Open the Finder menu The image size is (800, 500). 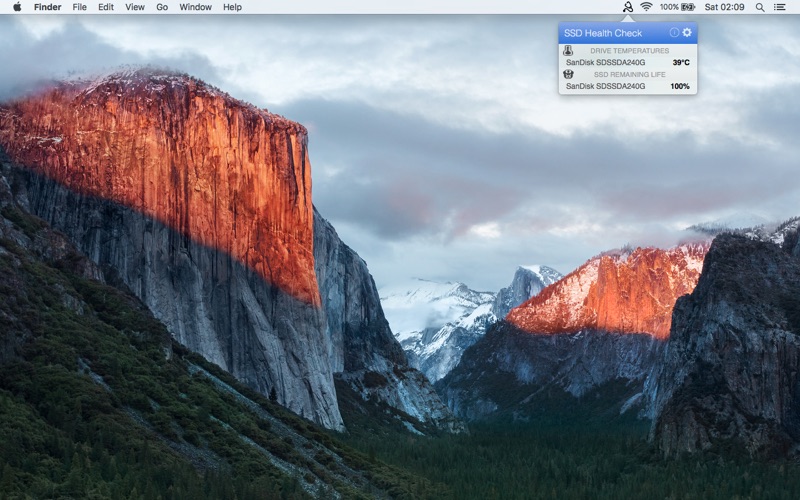pyautogui.click(x=47, y=7)
